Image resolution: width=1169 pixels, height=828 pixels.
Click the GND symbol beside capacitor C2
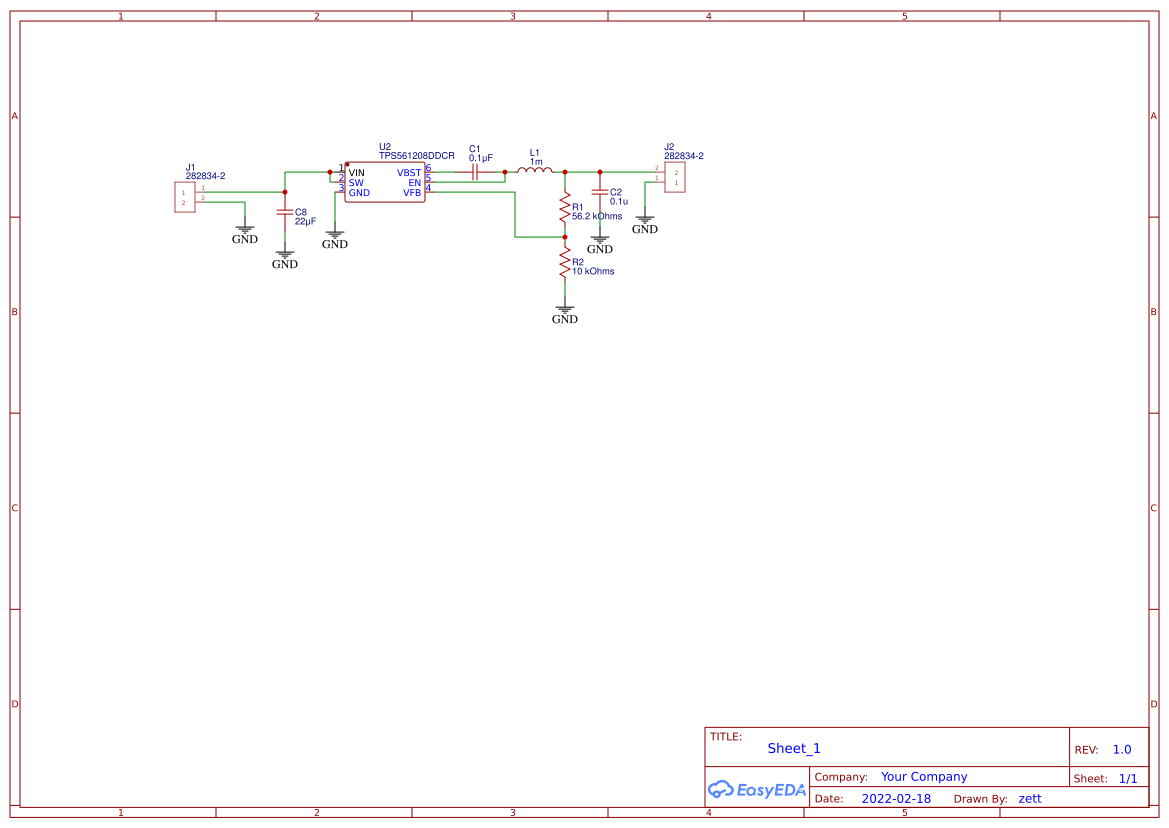coord(600,238)
